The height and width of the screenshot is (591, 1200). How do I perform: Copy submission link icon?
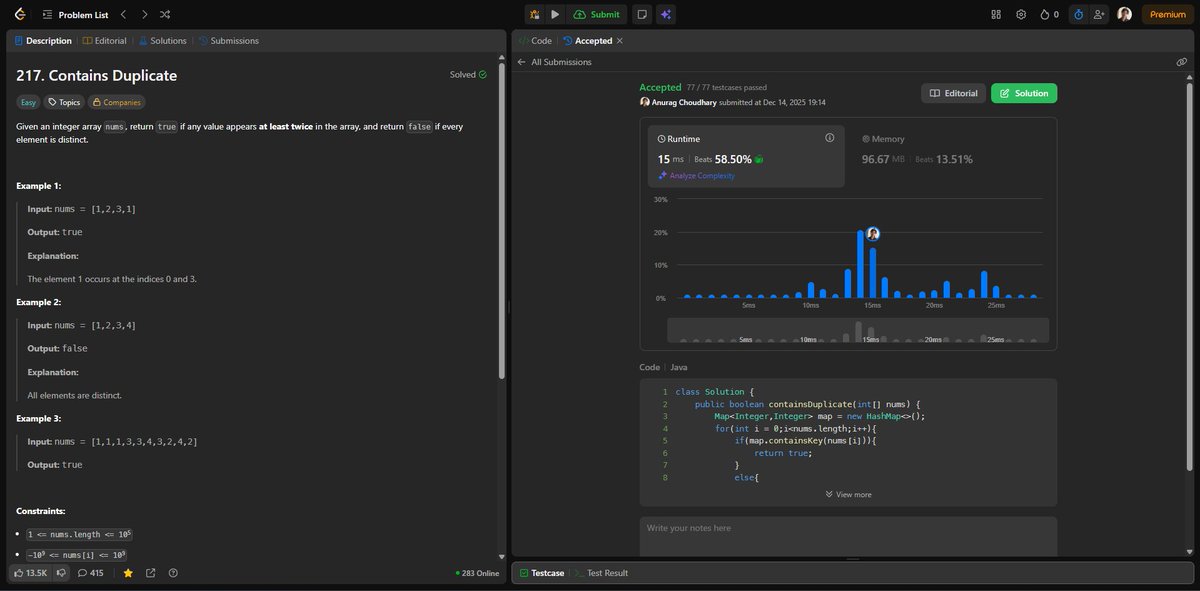pyautogui.click(x=1182, y=62)
